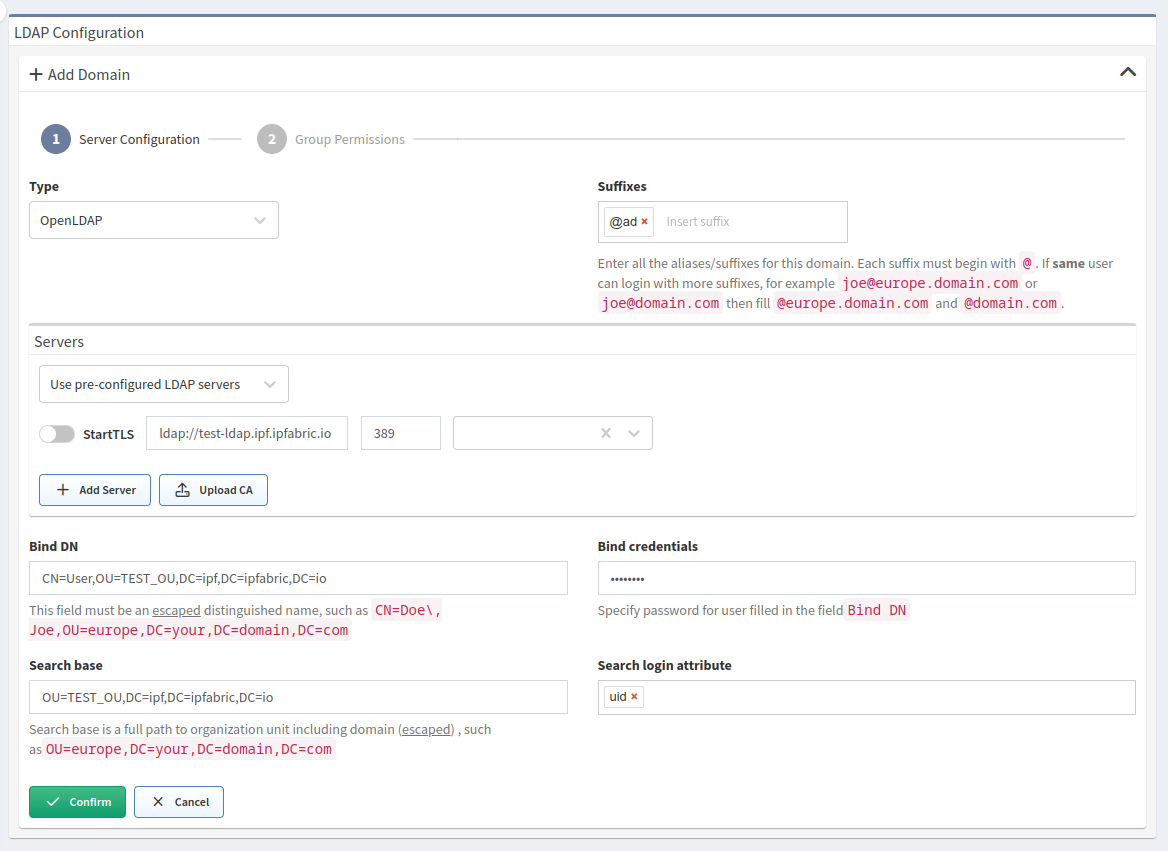Edit the Search base field

point(298,697)
